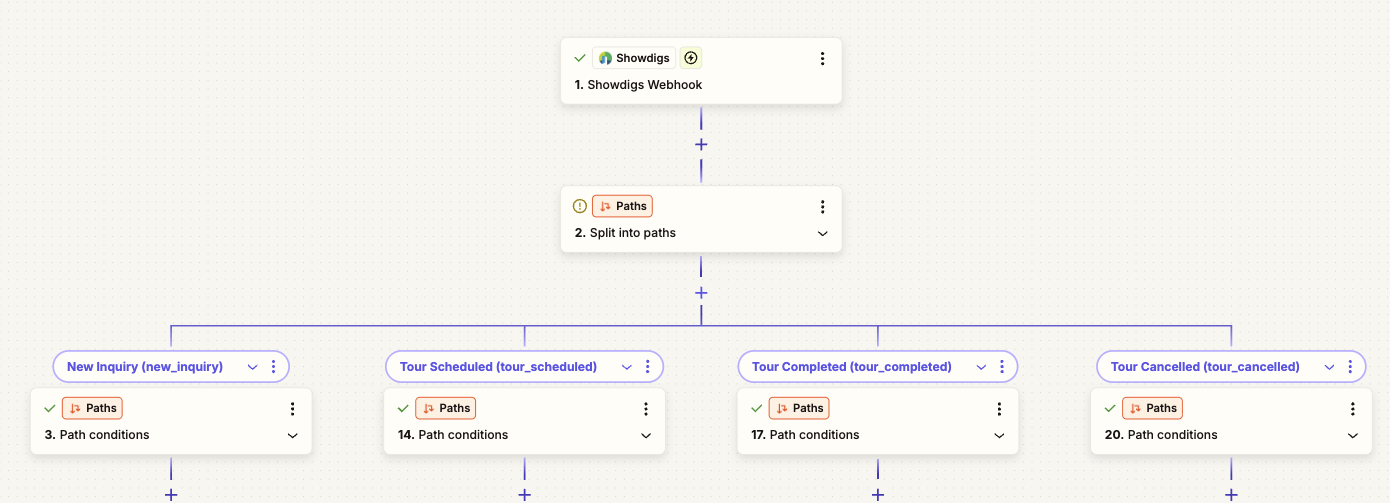
Task: Select the New Inquiry (new_inquiry) path label
Action: click(x=145, y=367)
